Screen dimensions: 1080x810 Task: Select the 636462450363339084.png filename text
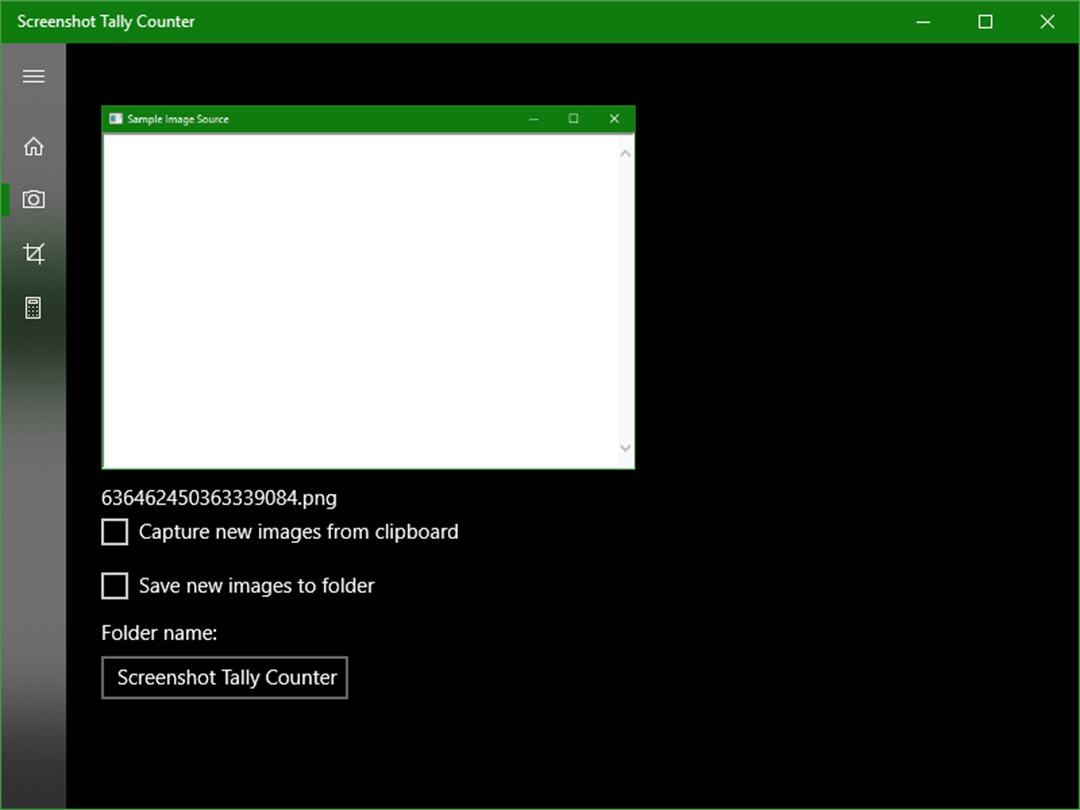pyautogui.click(x=219, y=497)
